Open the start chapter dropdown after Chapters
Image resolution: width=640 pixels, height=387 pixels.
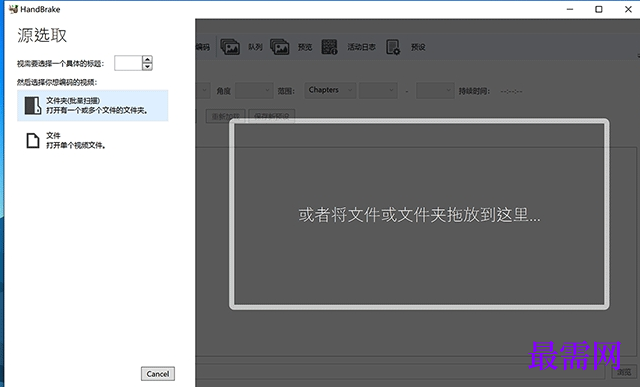click(378, 91)
